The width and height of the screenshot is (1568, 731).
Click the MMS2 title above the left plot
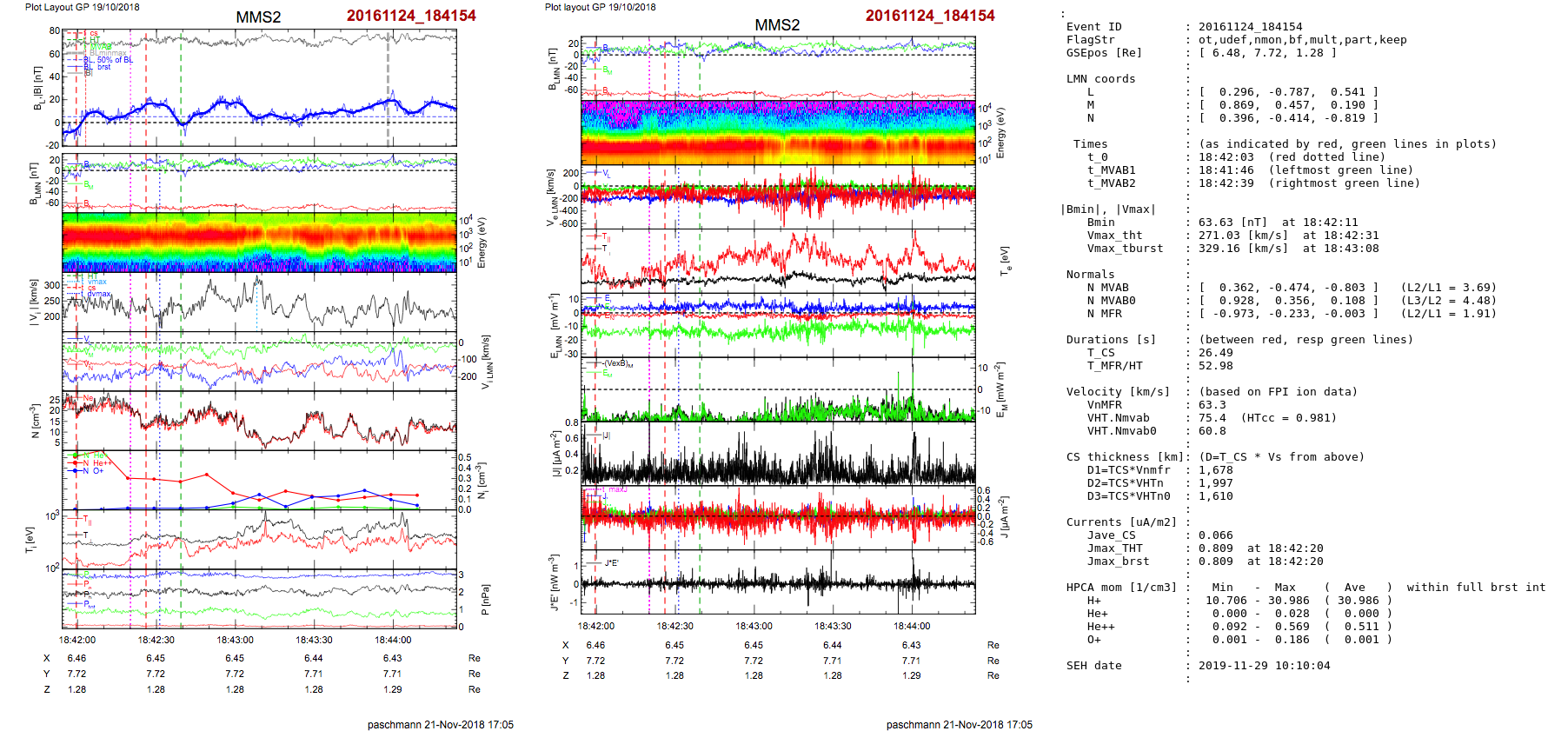point(258,17)
